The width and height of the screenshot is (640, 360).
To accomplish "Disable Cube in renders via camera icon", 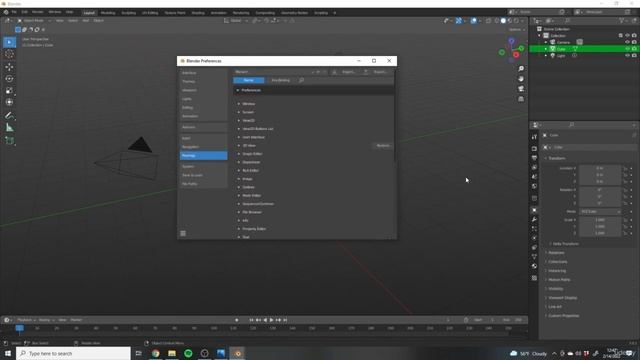I will pyautogui.click(x=634, y=49).
